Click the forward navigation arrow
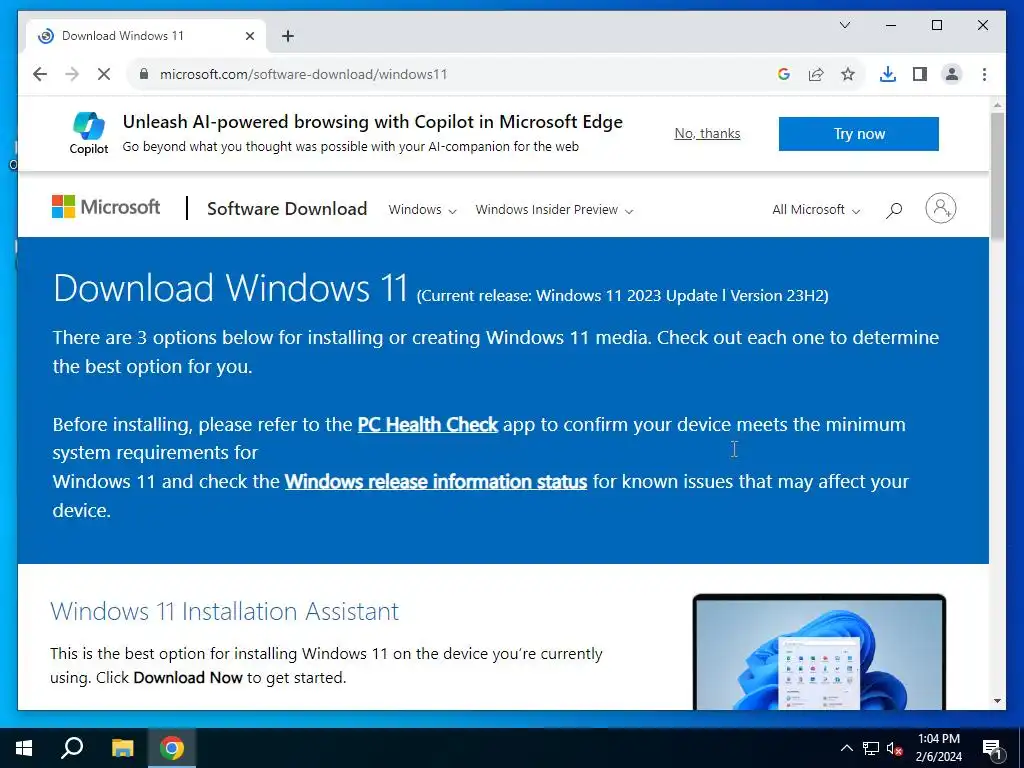Screen dimensions: 1024x768 tap(72, 74)
